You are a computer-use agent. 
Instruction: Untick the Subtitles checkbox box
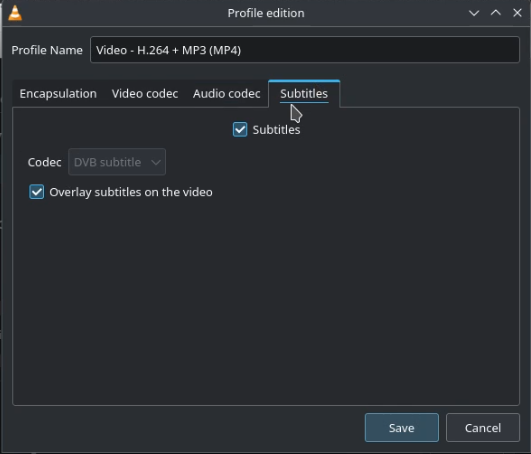[240, 130]
